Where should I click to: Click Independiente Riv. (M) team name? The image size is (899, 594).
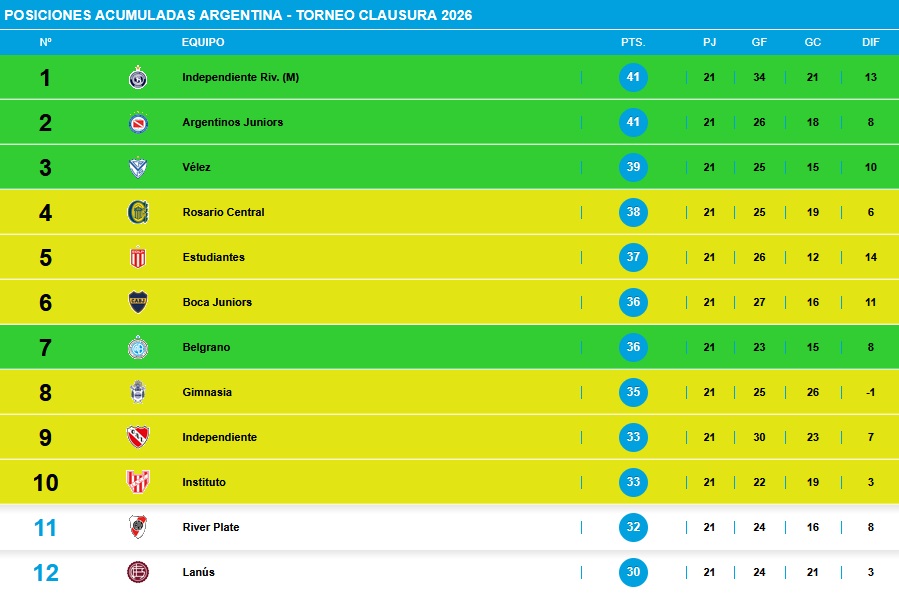tap(241, 77)
